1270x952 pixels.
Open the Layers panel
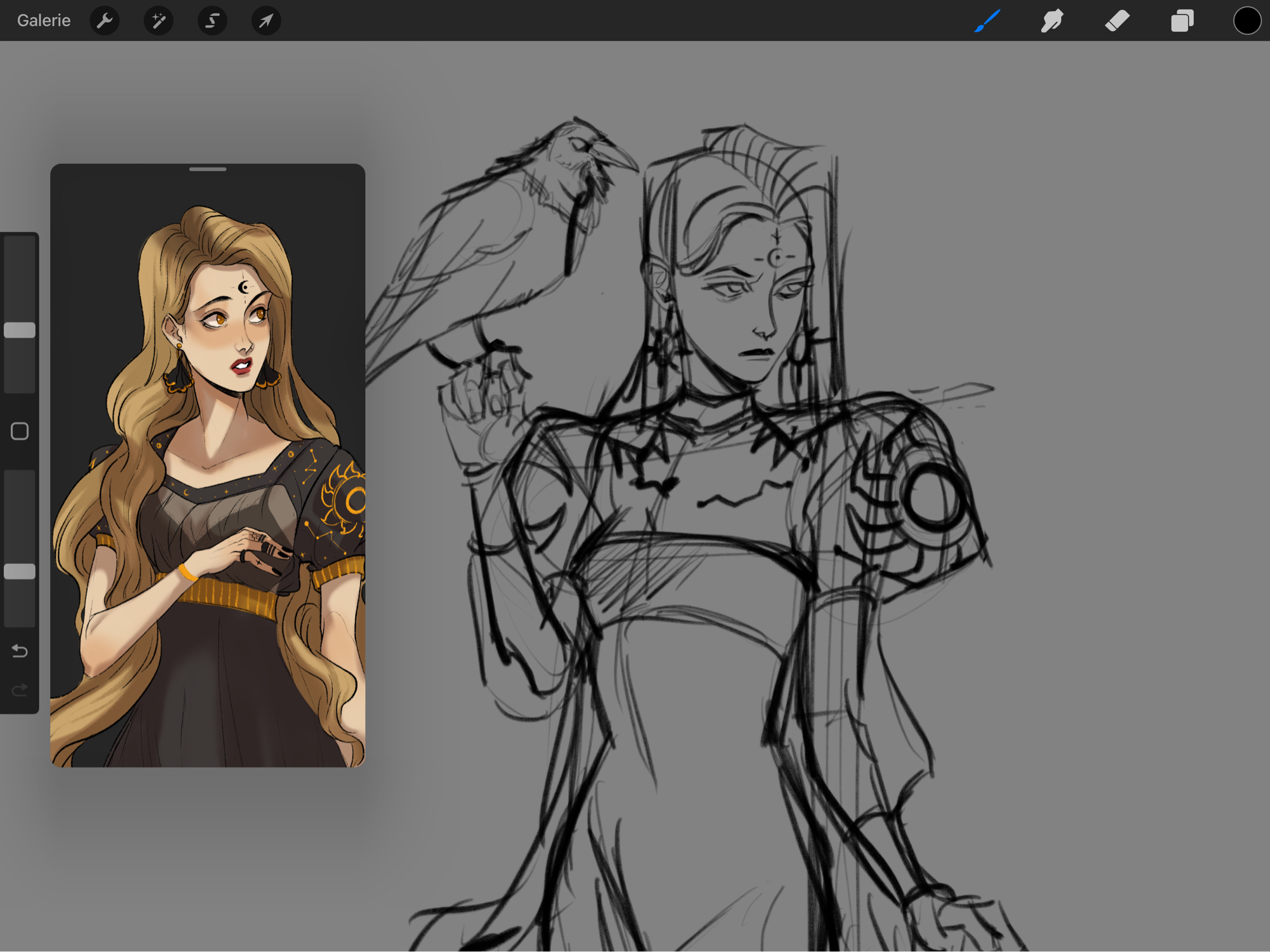(1182, 21)
